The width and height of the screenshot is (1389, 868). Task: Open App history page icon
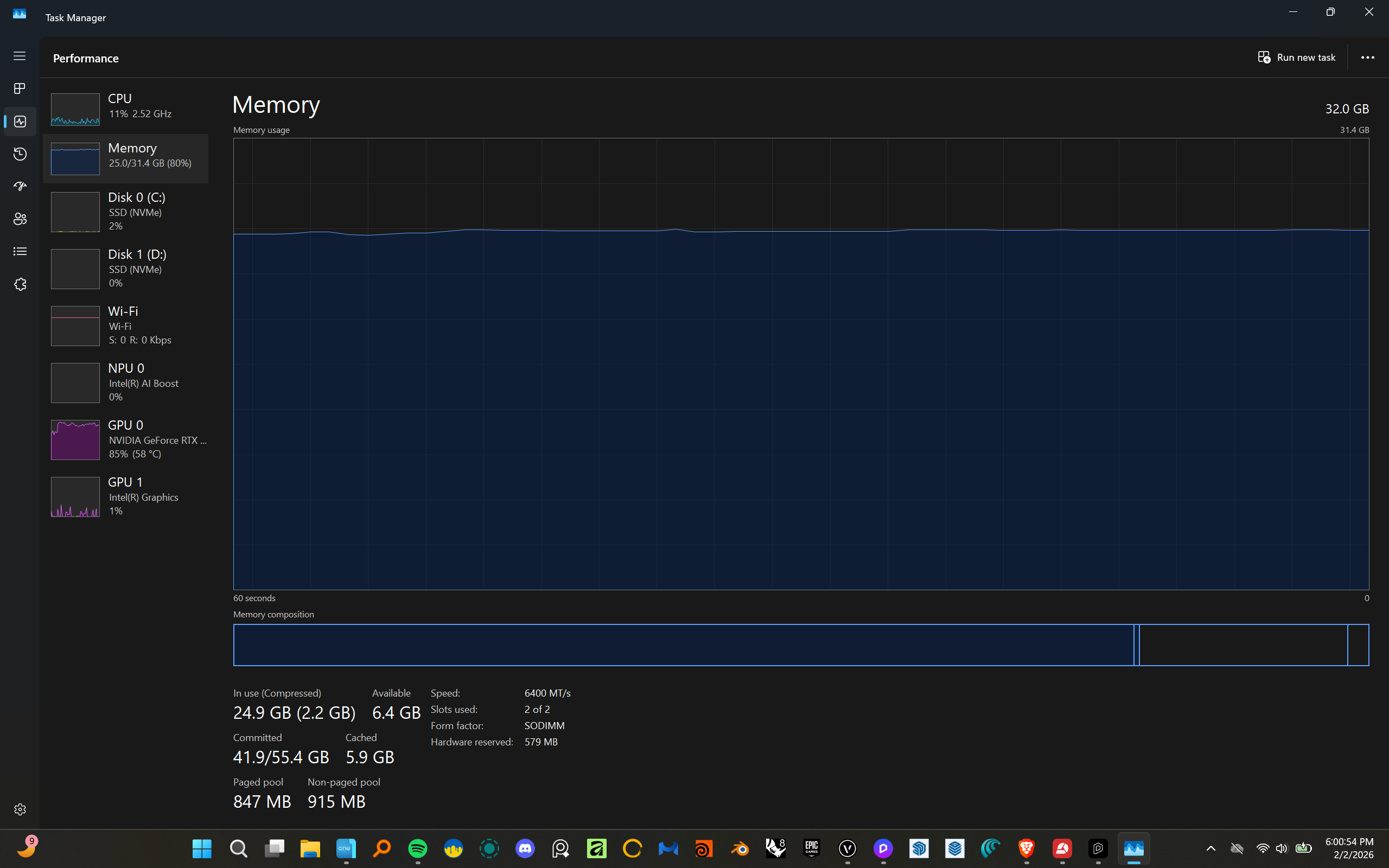click(x=20, y=154)
